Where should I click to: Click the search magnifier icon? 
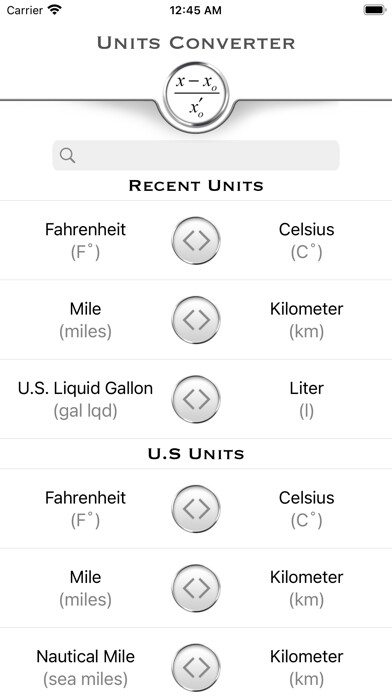click(67, 155)
